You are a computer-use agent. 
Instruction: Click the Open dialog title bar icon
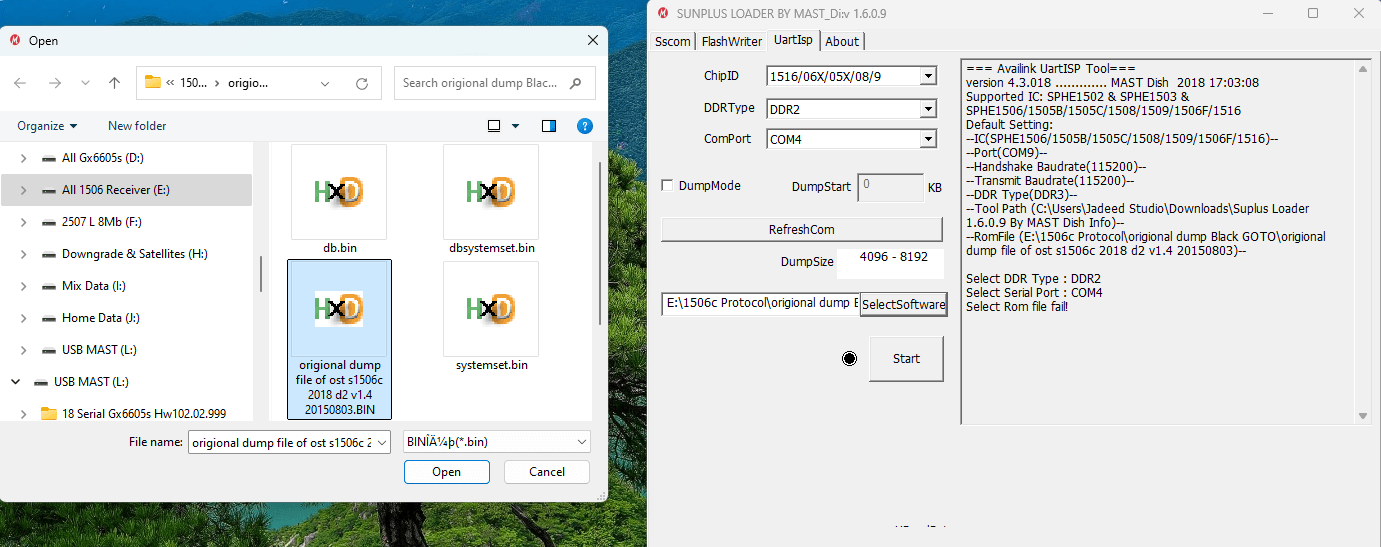click(15, 40)
